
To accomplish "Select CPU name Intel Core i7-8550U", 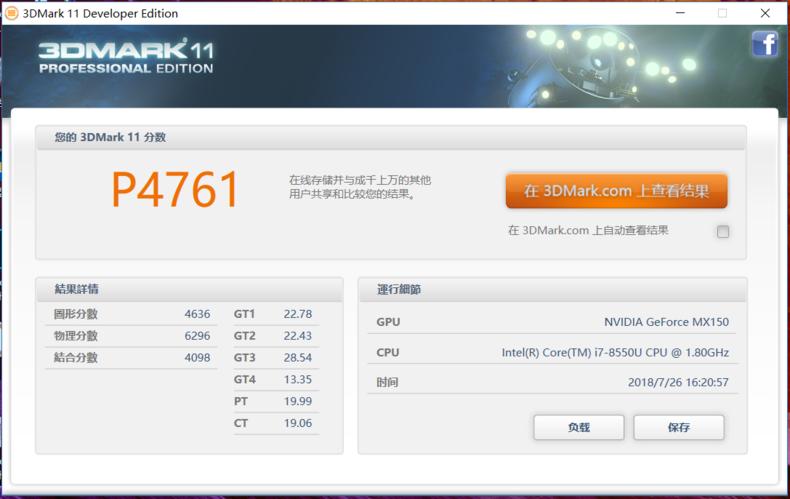I will 615,352.
